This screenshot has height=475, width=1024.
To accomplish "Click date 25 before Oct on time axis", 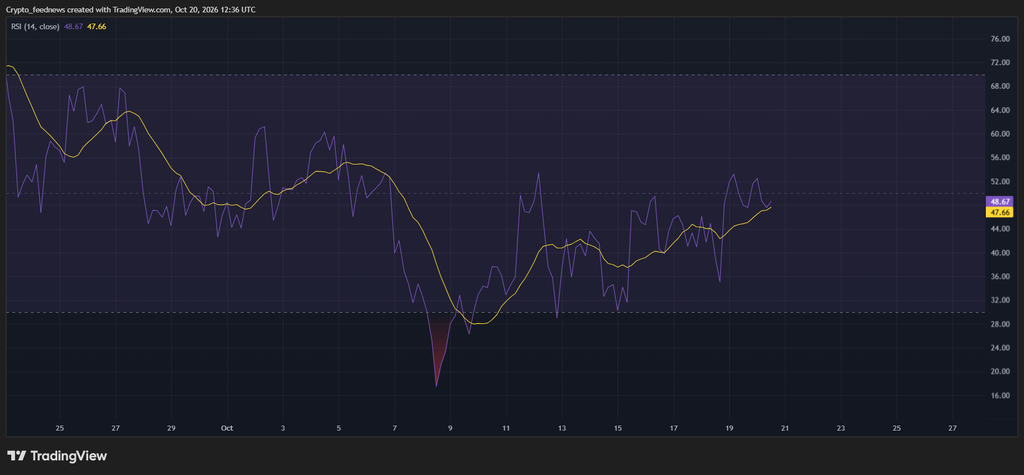I will [x=59, y=429].
